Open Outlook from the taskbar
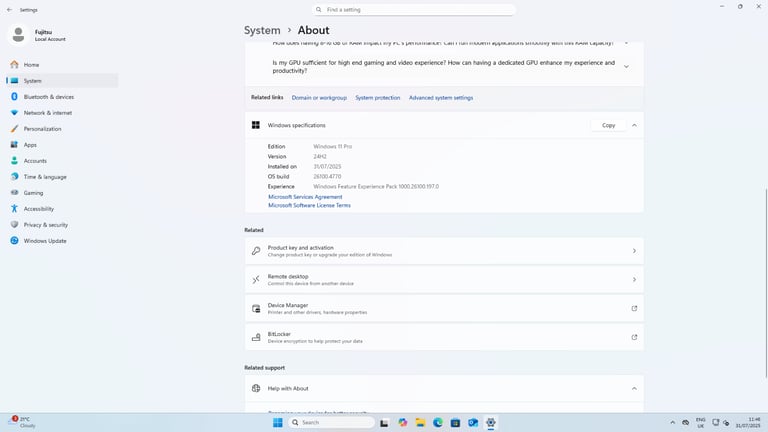Image resolution: width=768 pixels, height=432 pixels. (x=473, y=423)
